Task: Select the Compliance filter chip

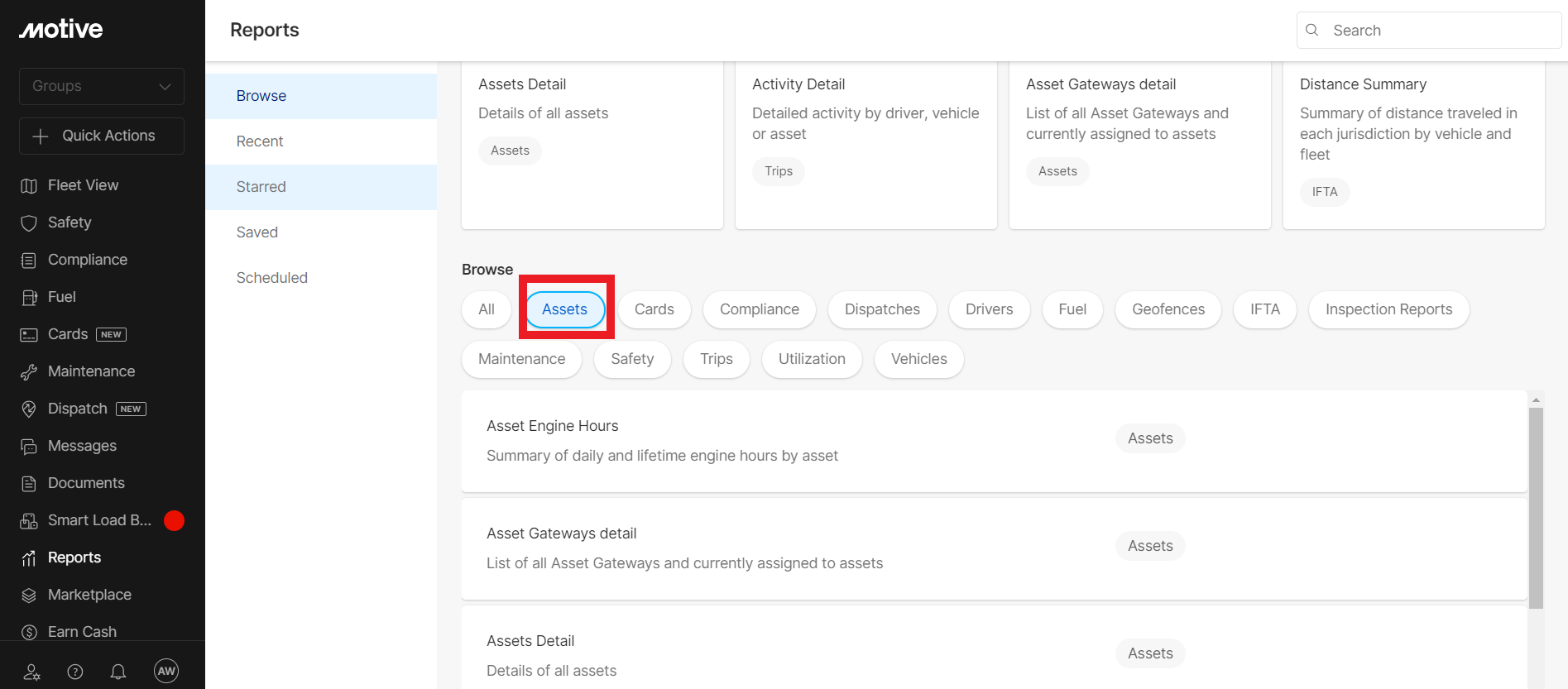Action: pos(760,309)
